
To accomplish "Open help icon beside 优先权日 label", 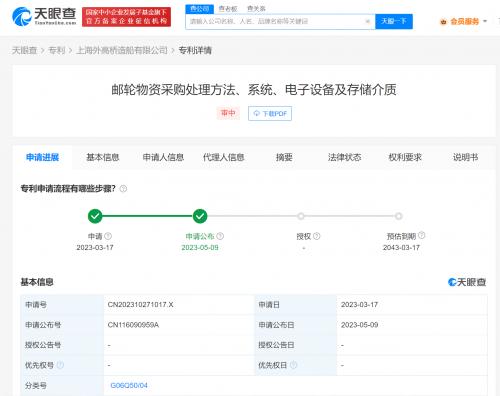I will pyautogui.click(x=293, y=365).
